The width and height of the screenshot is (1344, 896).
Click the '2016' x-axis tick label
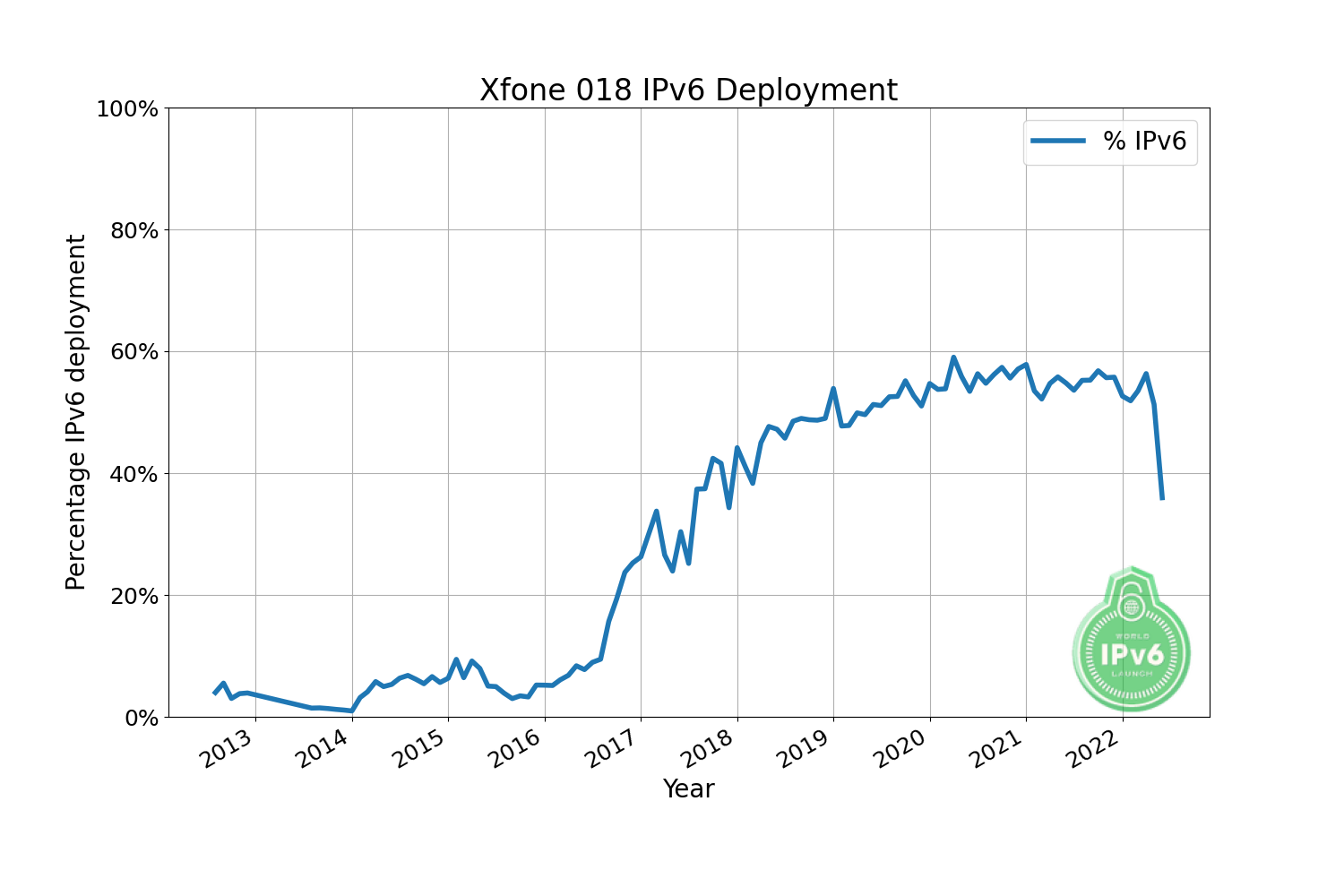[517, 749]
